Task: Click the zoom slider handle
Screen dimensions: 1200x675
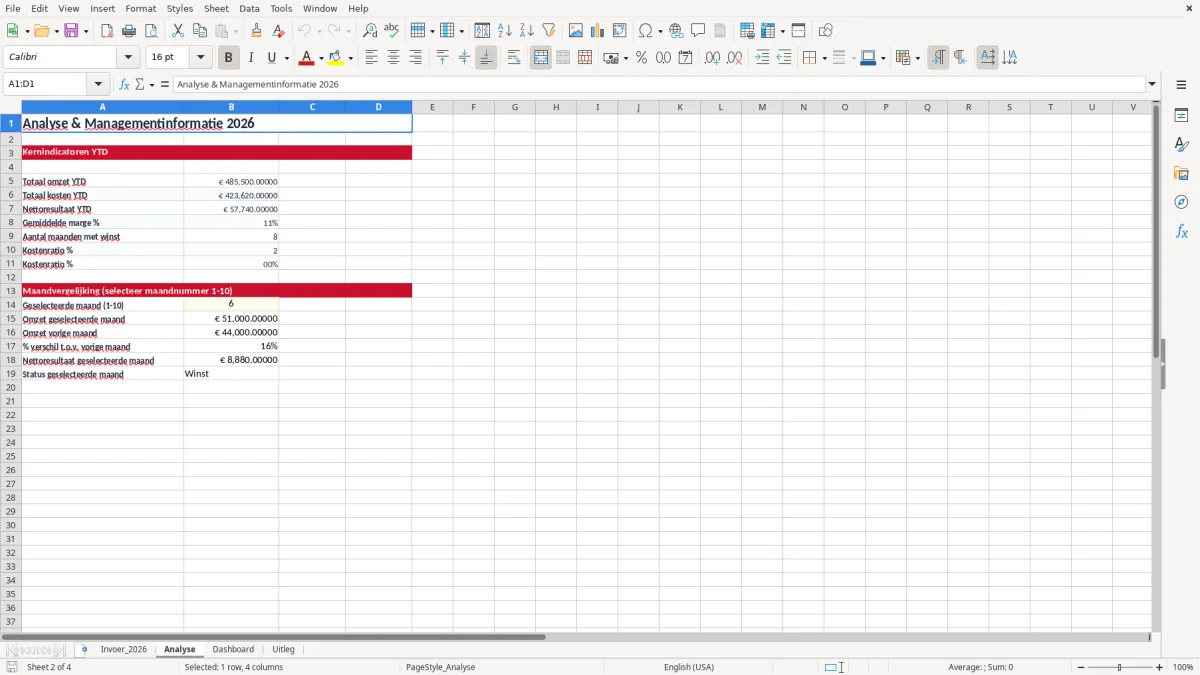Action: click(1119, 667)
